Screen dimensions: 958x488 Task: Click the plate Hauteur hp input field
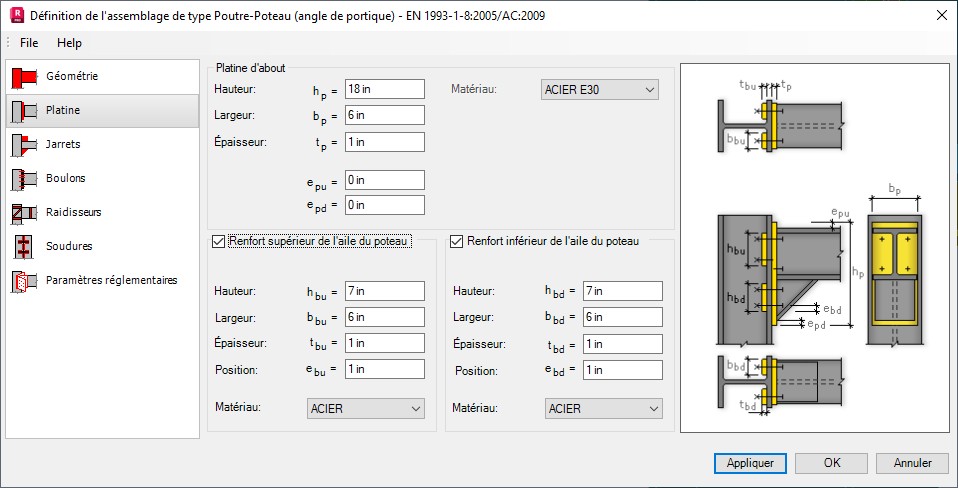click(x=384, y=89)
